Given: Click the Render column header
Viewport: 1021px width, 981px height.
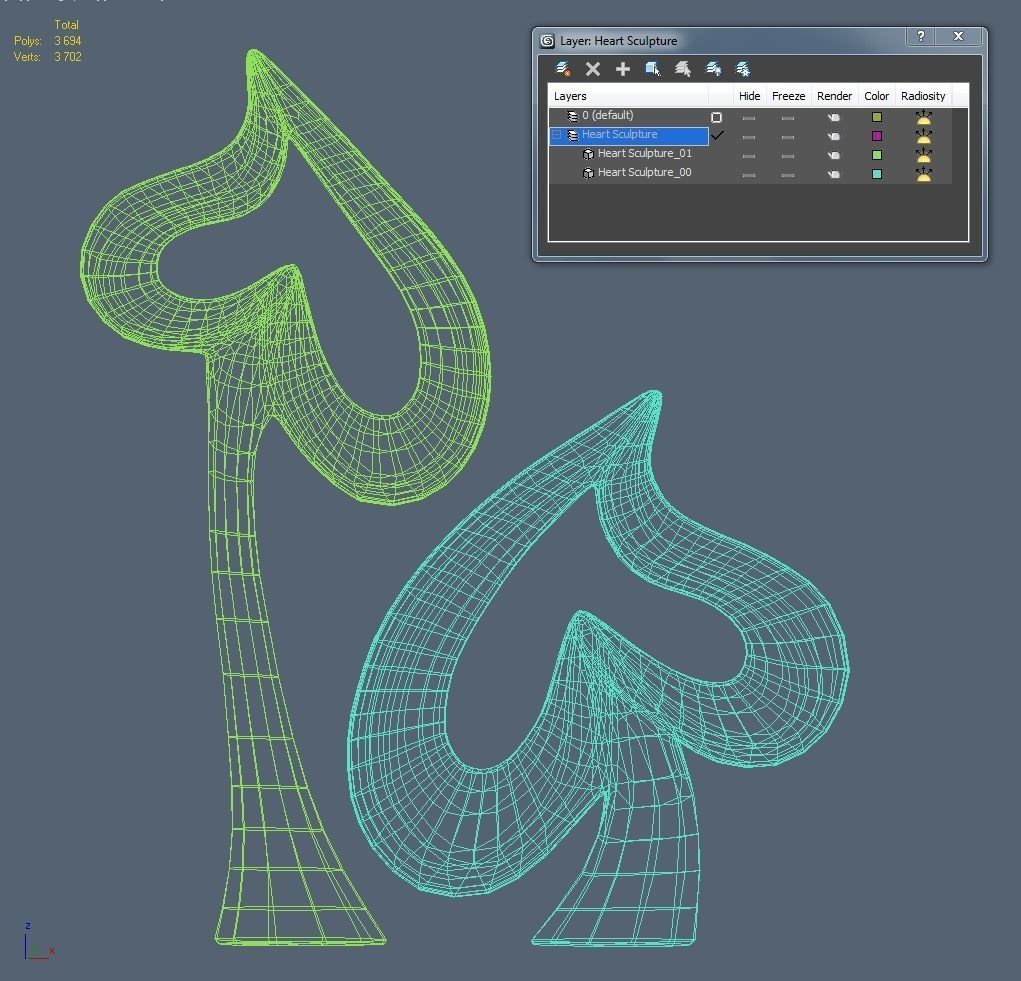Looking at the screenshot, I should (x=834, y=96).
